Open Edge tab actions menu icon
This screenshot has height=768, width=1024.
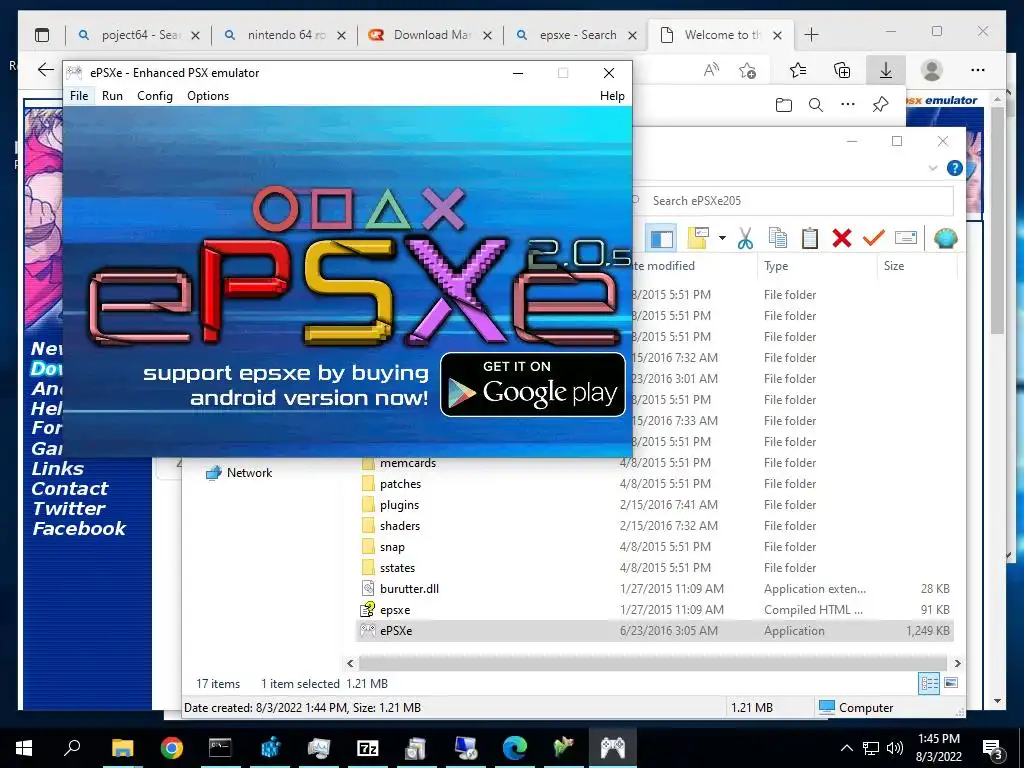(x=42, y=35)
